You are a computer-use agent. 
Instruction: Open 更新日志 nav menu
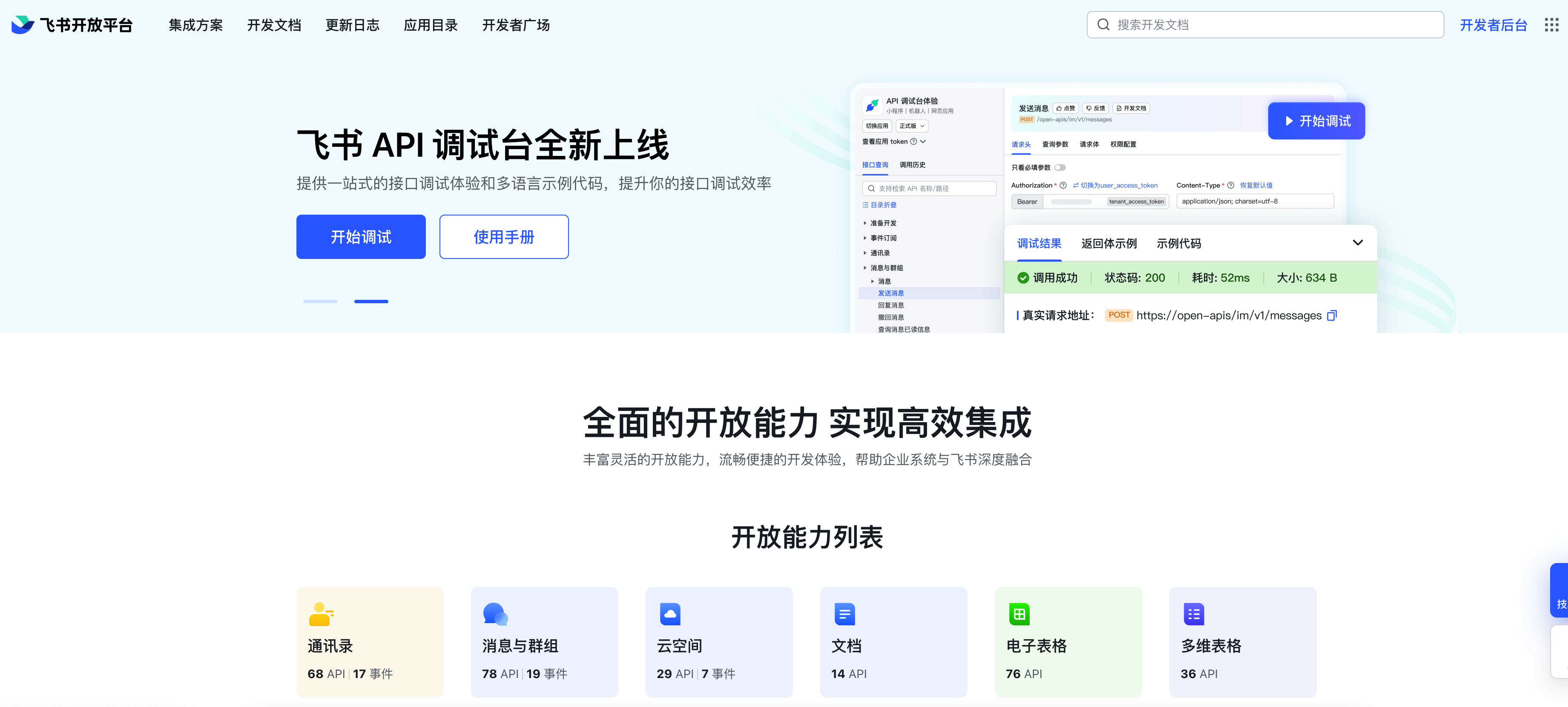353,25
